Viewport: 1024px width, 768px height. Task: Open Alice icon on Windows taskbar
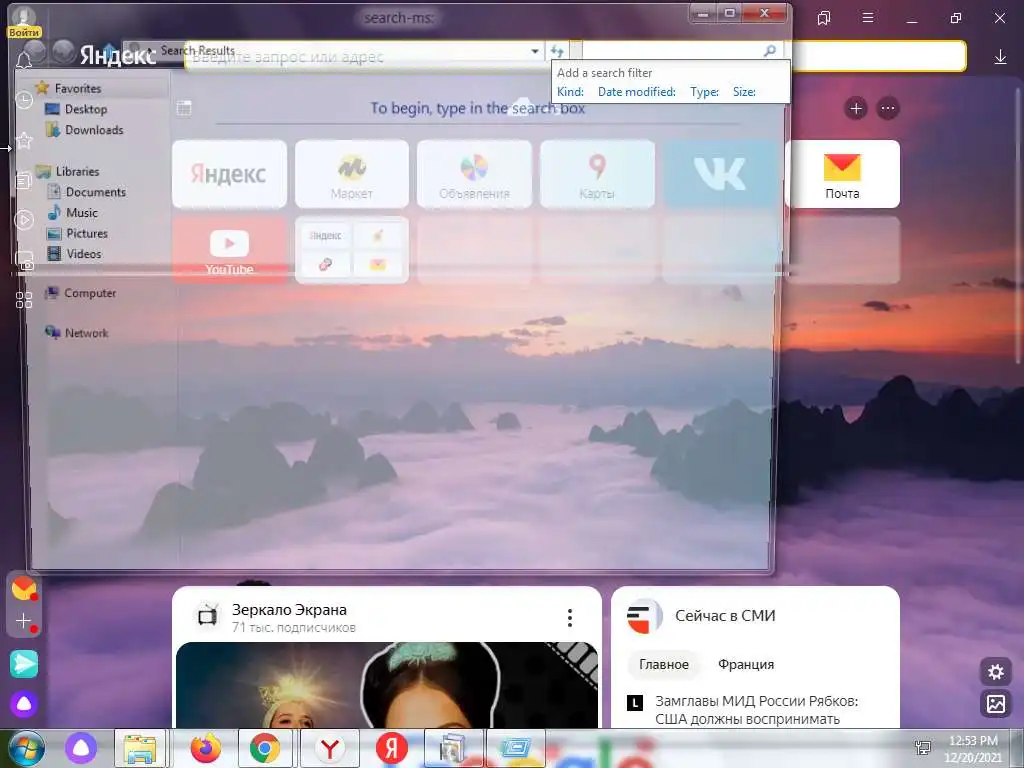click(x=81, y=748)
